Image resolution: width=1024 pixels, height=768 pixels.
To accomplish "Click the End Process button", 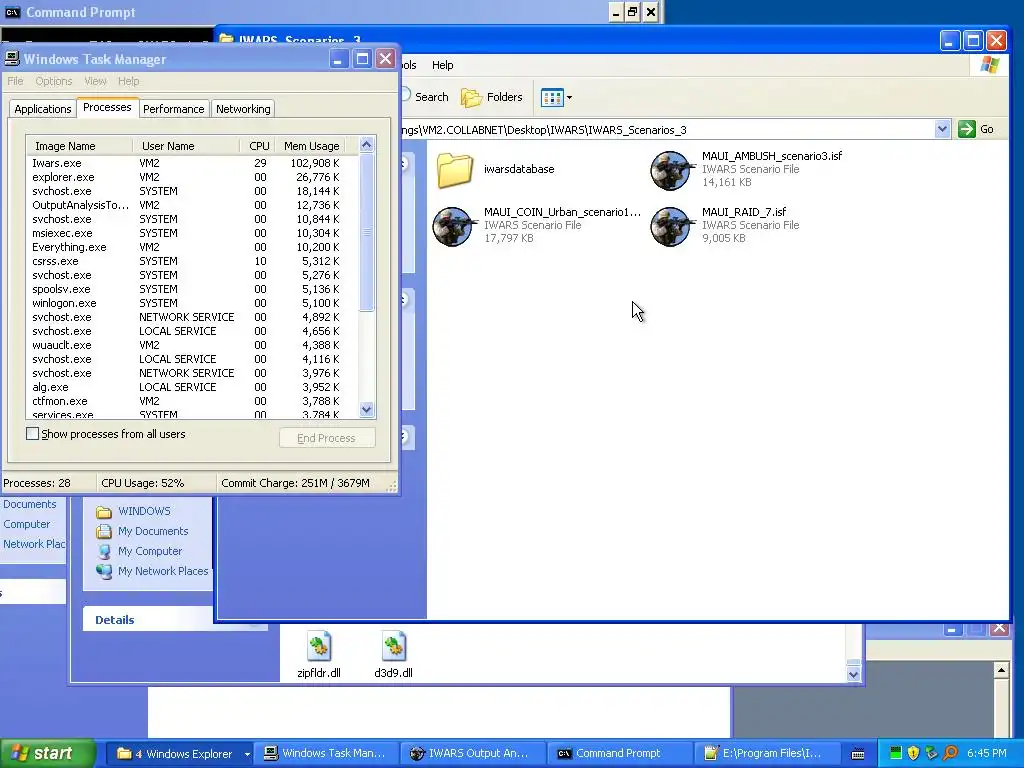I will pyautogui.click(x=327, y=438).
